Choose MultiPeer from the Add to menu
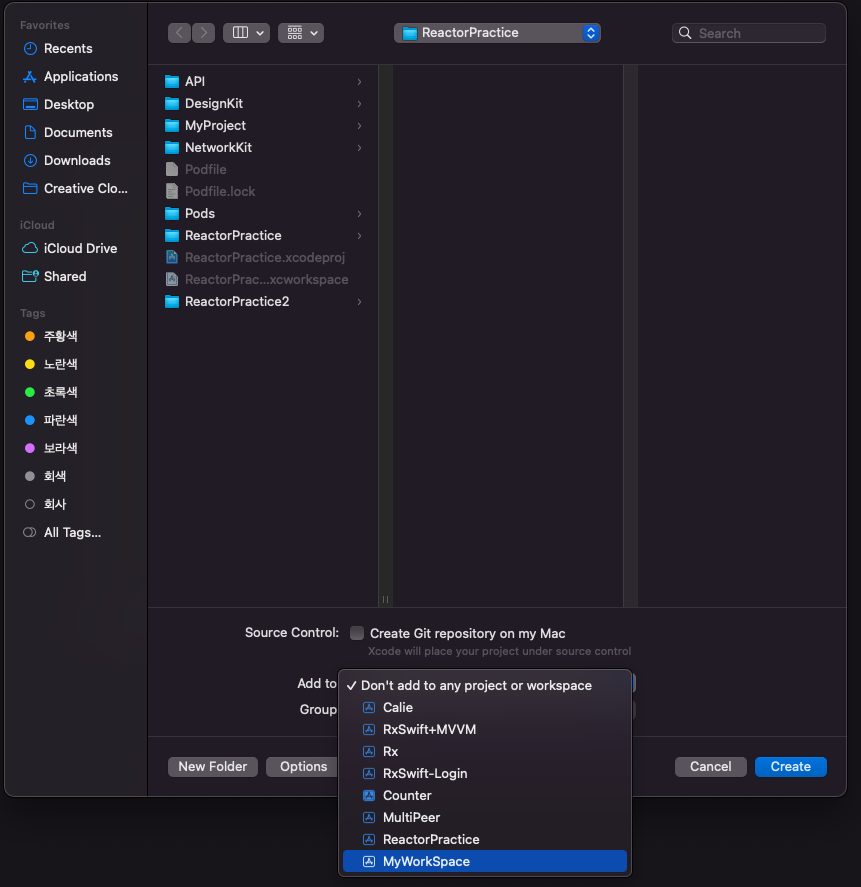Image resolution: width=861 pixels, height=887 pixels. [x=485, y=817]
